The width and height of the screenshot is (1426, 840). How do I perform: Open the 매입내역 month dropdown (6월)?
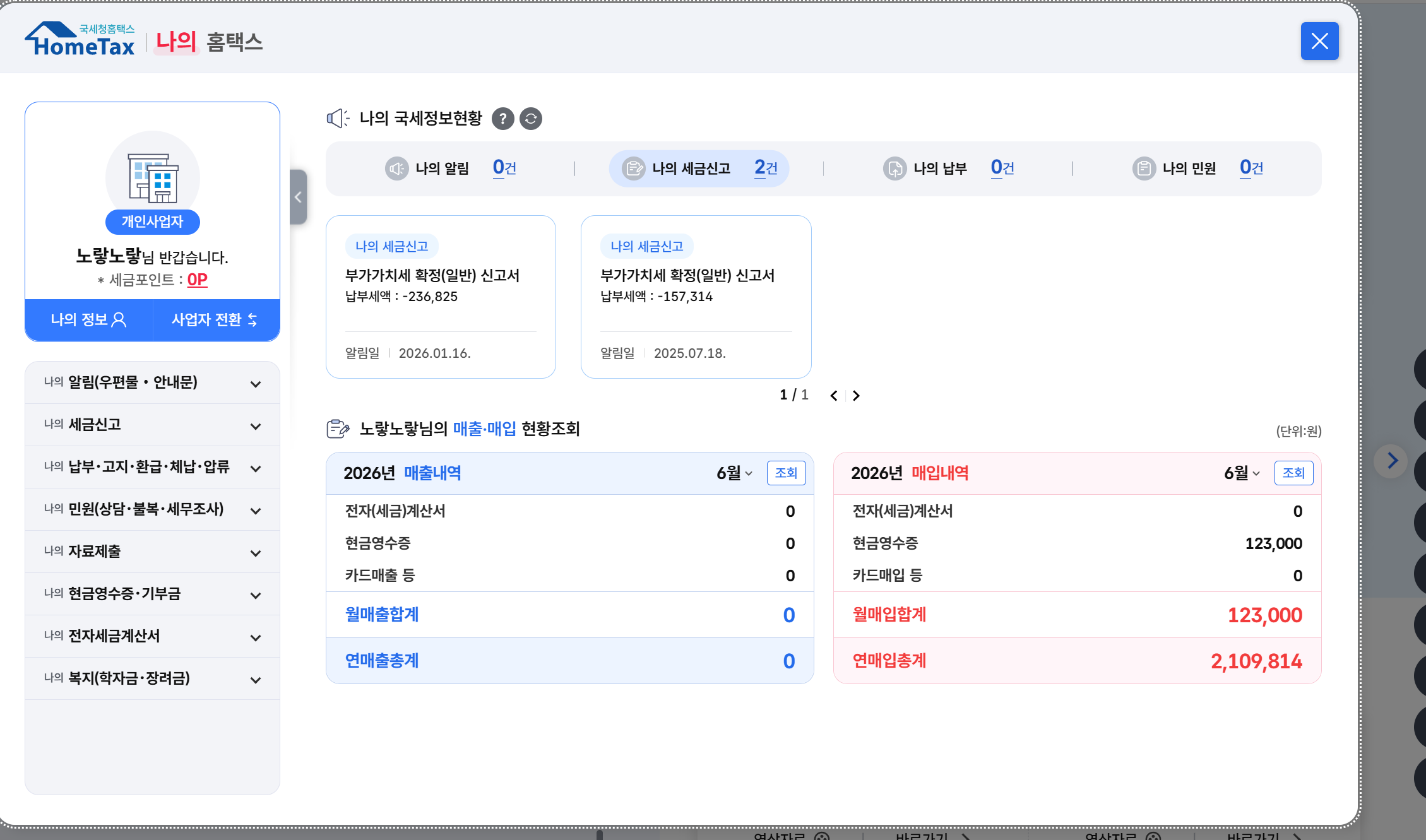(1242, 473)
